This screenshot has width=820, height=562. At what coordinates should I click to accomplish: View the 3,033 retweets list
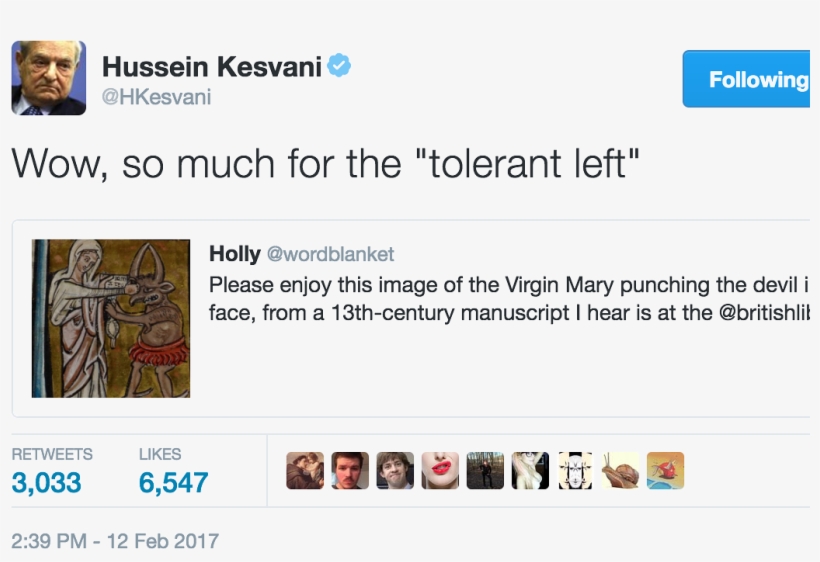point(46,482)
